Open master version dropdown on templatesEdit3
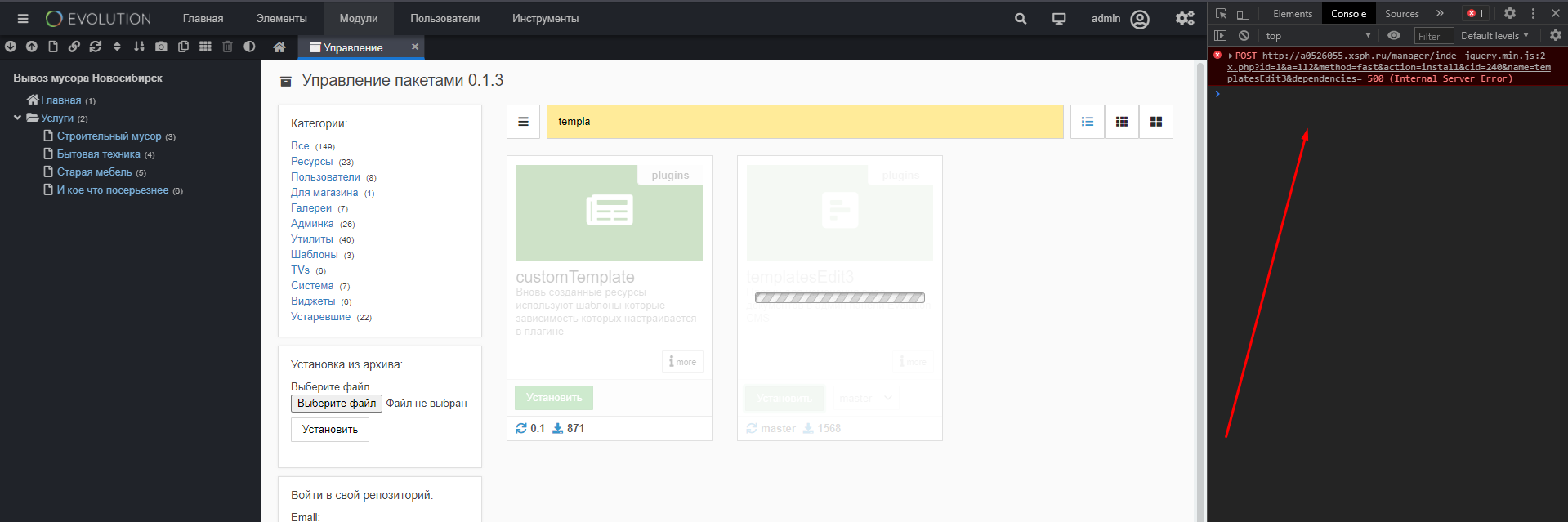The width and height of the screenshot is (1568, 522). (x=865, y=398)
